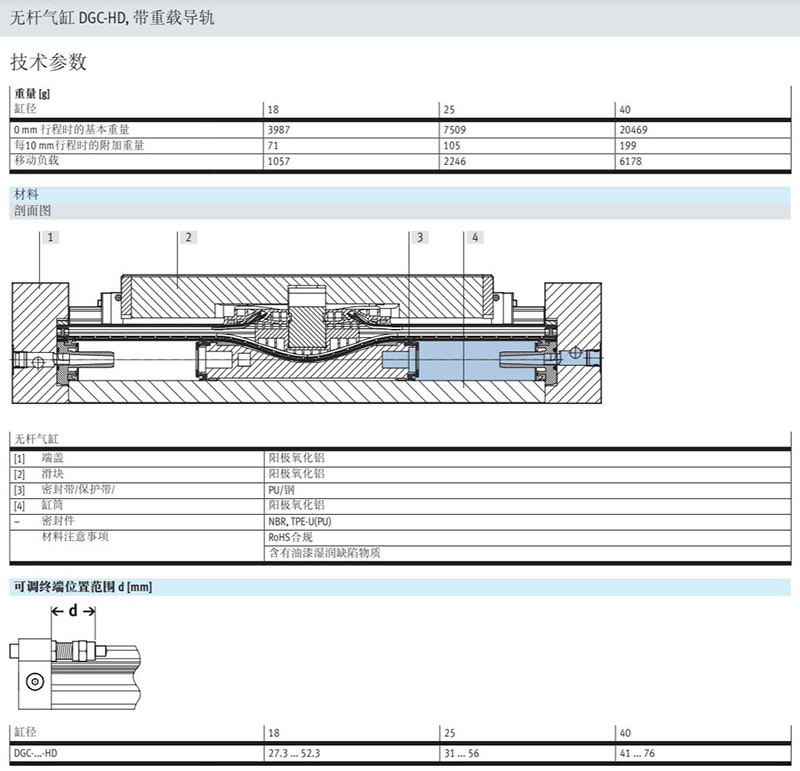This screenshot has width=800, height=771.
Task: Select the '密封带/保护带/' row label
Action: coord(78,489)
